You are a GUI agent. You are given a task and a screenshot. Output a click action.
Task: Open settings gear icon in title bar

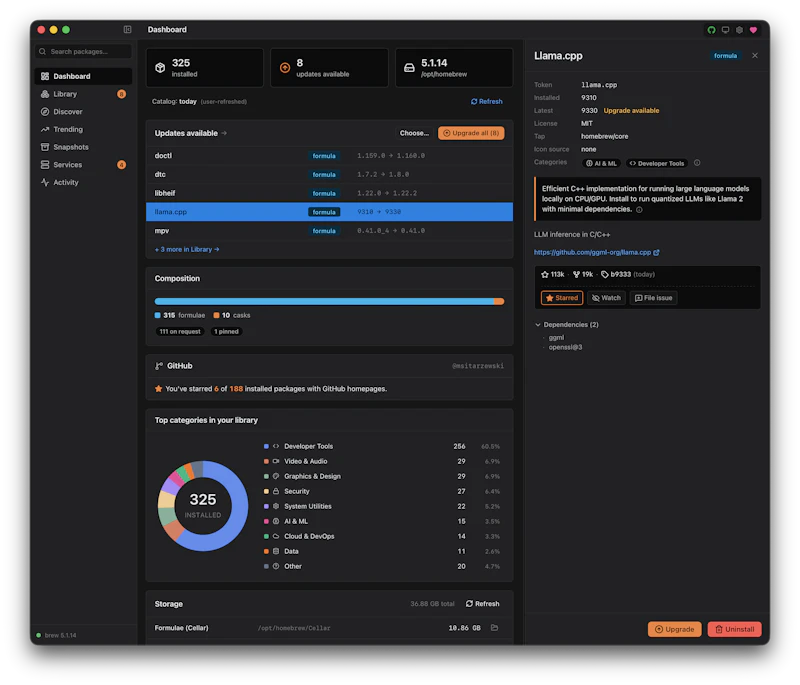739,30
